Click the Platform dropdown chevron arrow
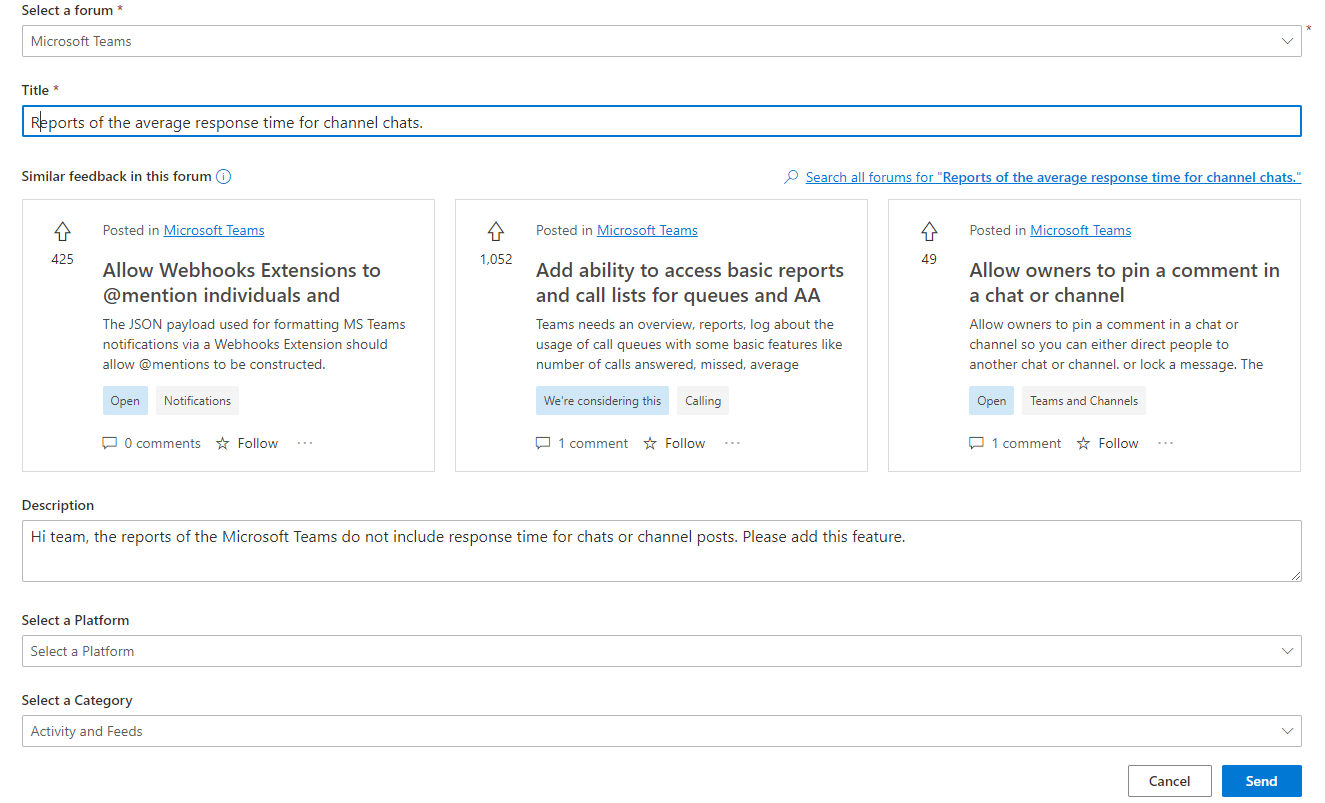 [1287, 651]
